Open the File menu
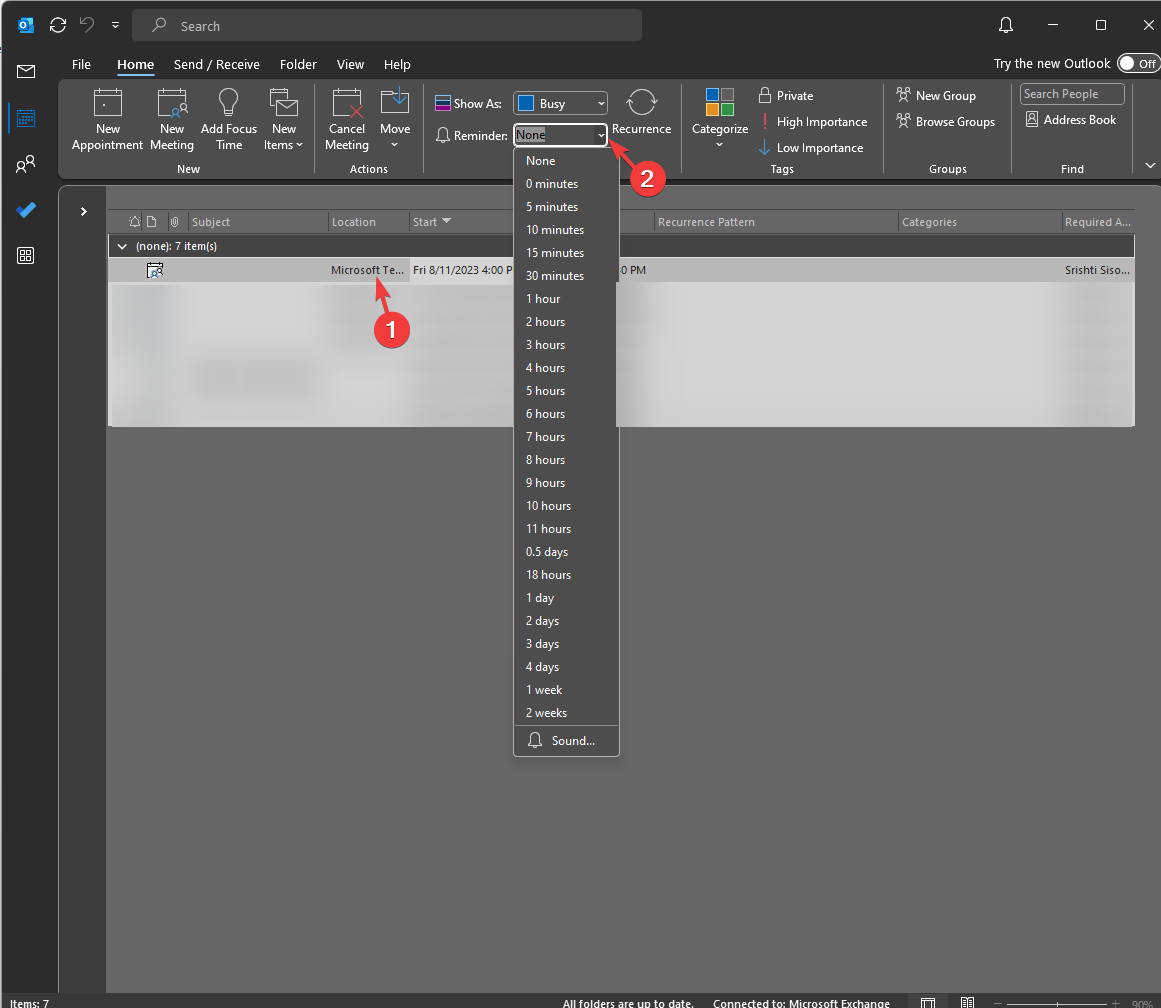This screenshot has width=1161, height=1008. click(x=81, y=64)
